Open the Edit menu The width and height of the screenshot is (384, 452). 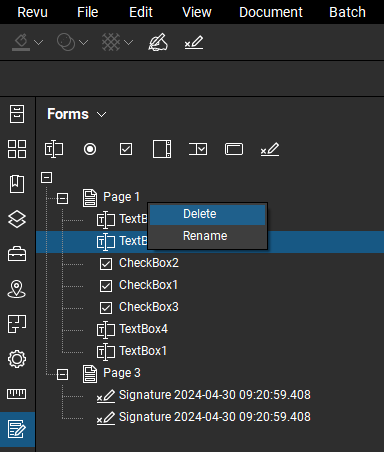(141, 12)
